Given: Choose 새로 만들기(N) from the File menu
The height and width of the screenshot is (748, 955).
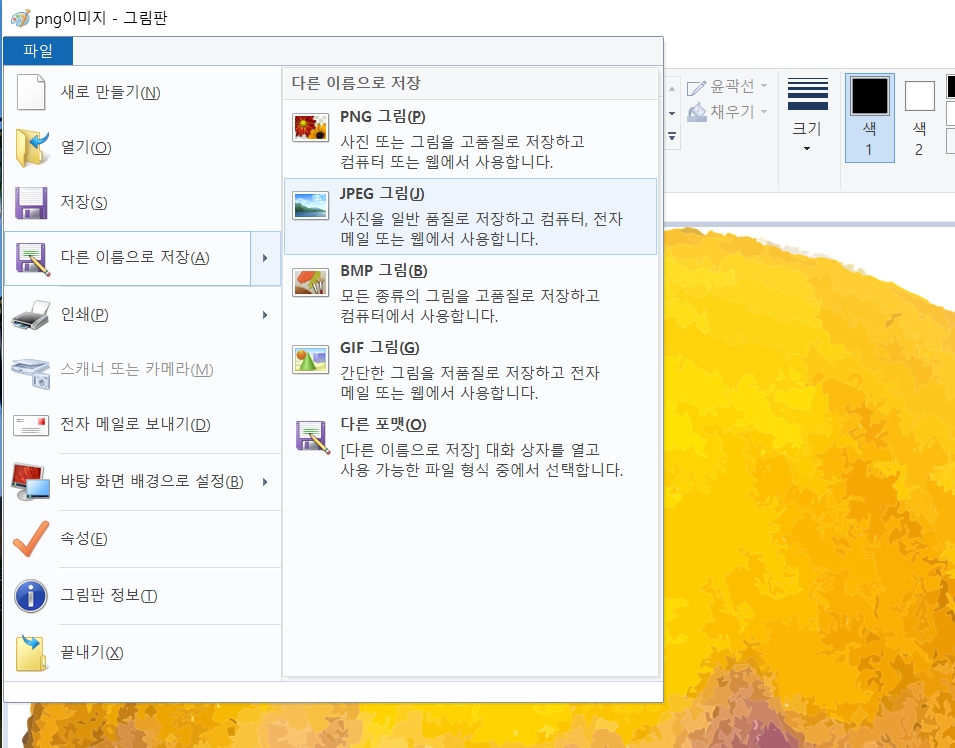Looking at the screenshot, I should click(143, 92).
